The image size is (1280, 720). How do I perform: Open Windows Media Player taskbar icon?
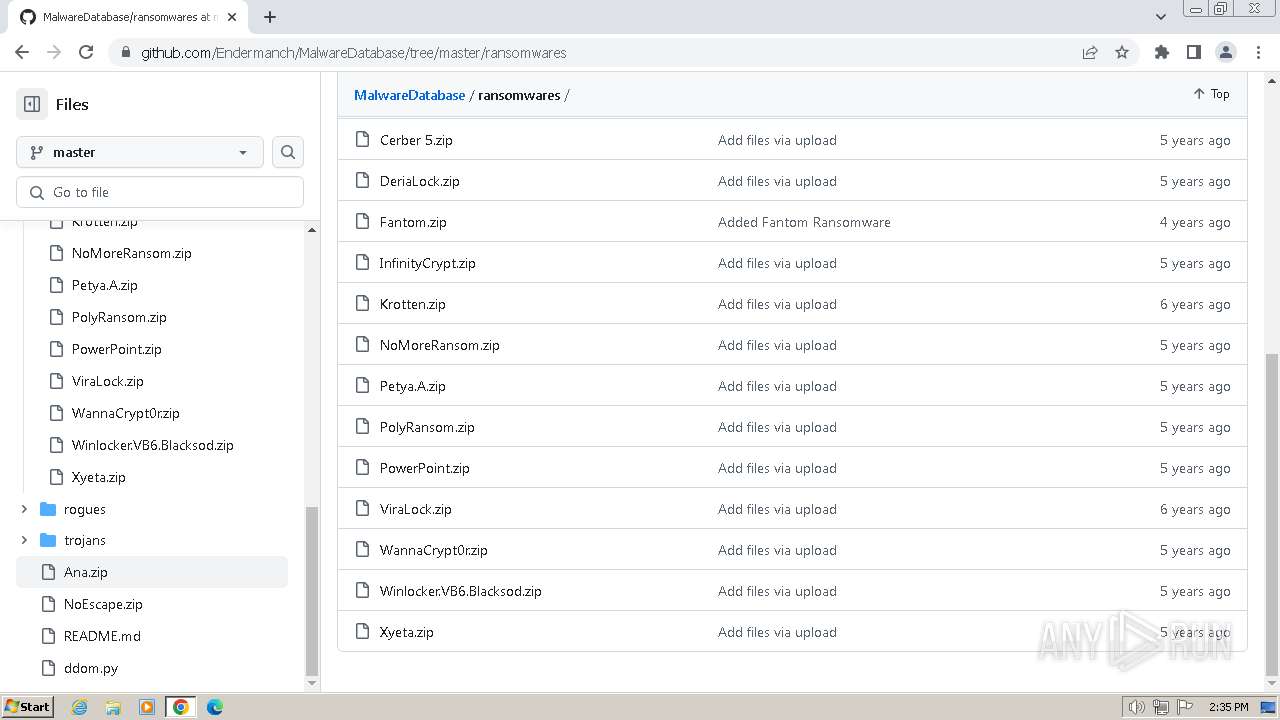pos(147,707)
